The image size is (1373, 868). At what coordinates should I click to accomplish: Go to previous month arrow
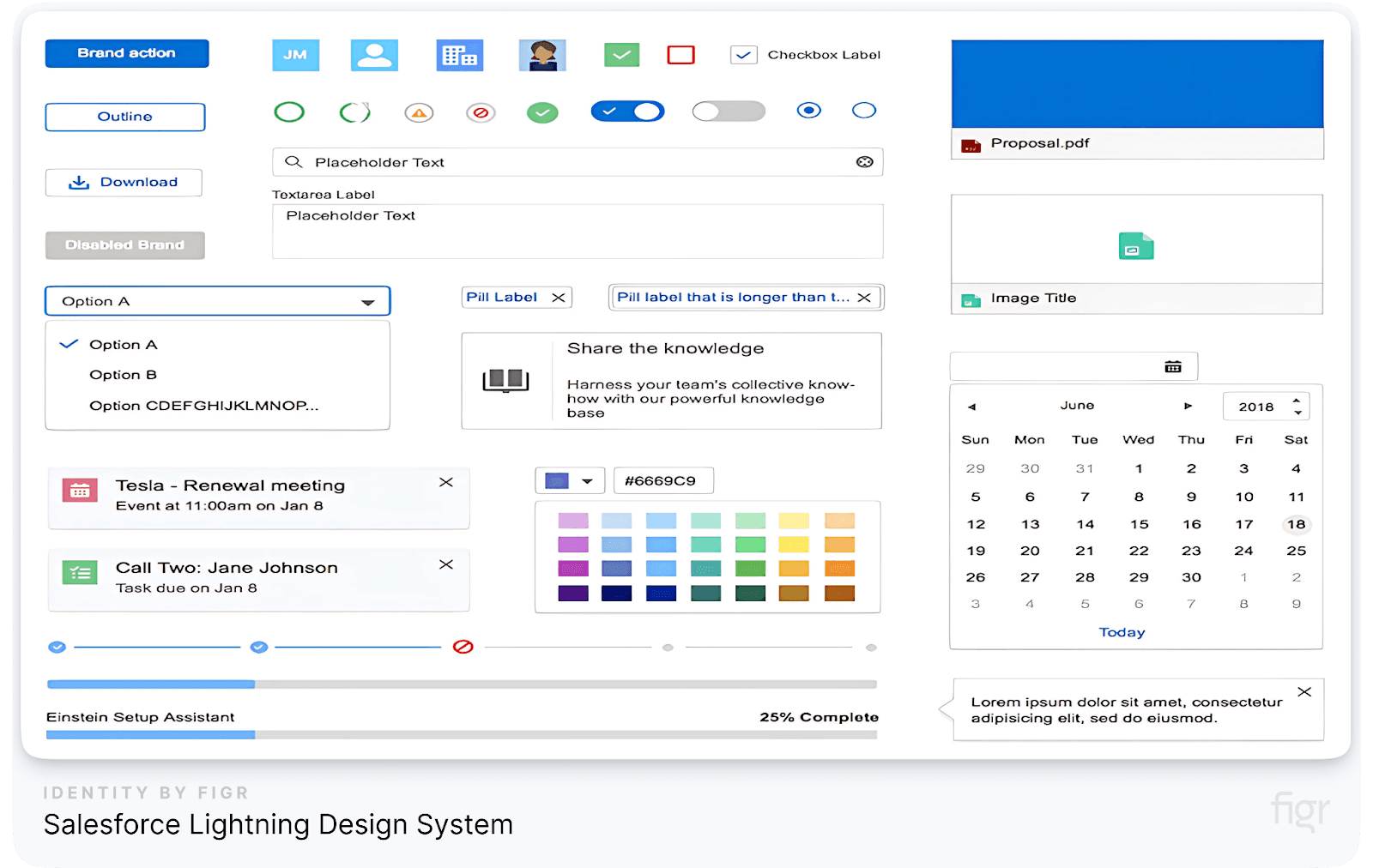[971, 407]
